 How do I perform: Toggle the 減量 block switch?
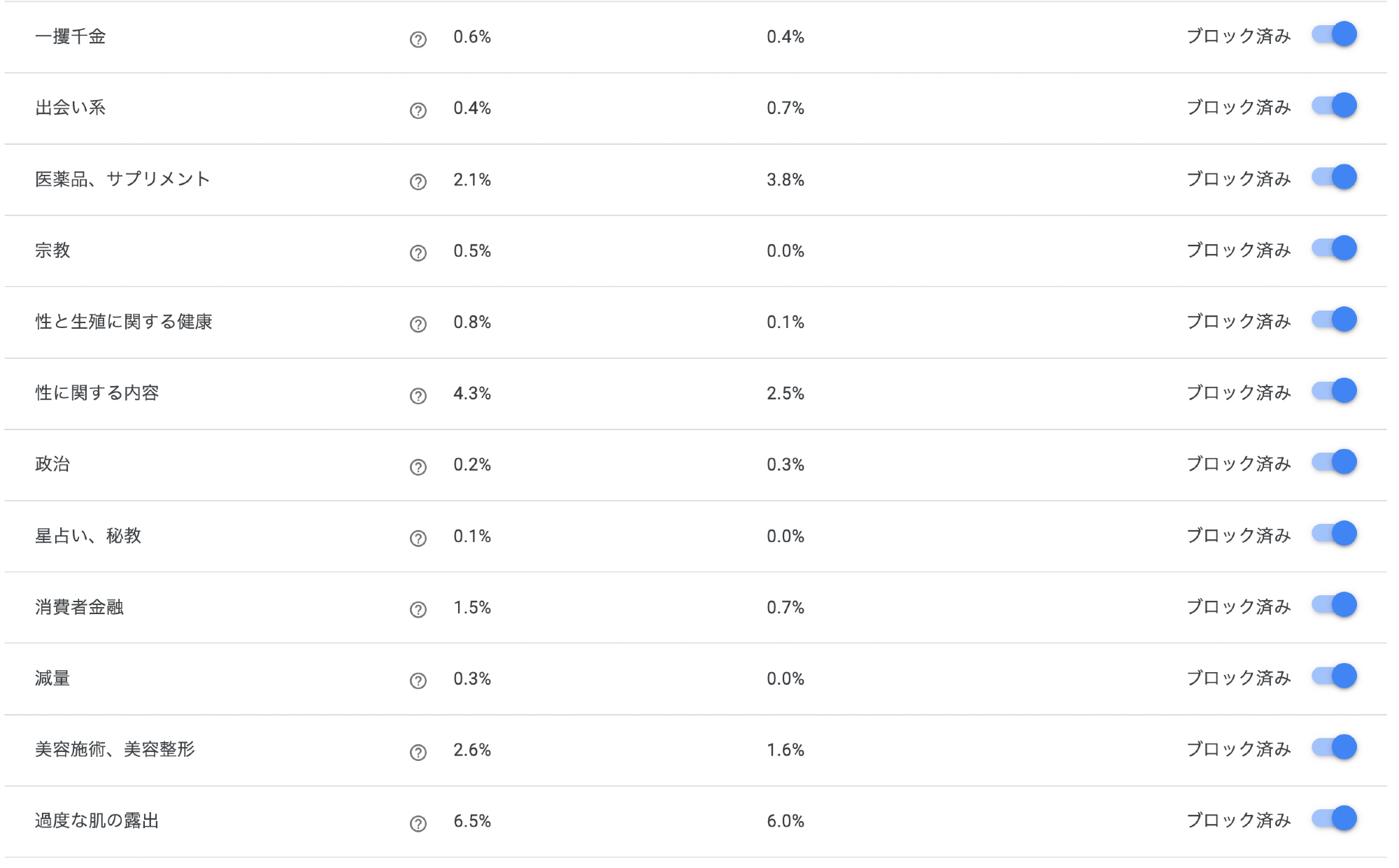(1334, 676)
